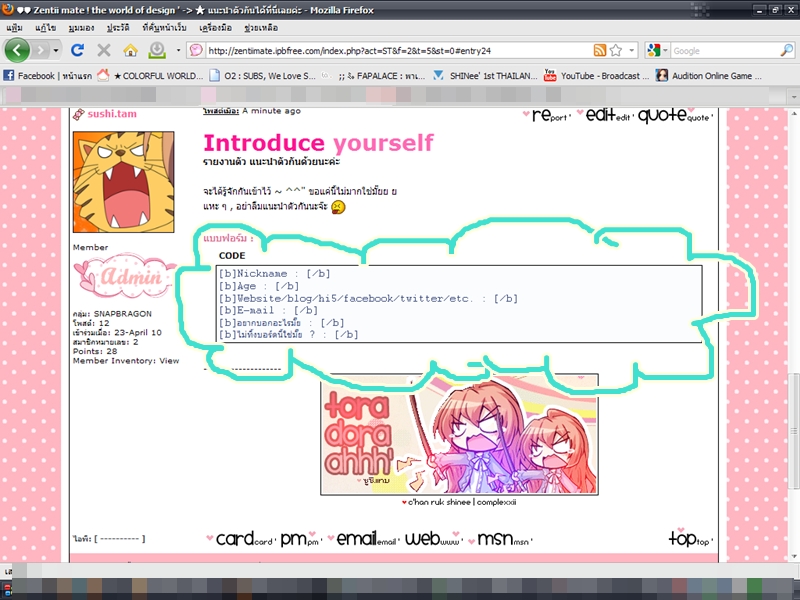Screen dimensions: 800x600
Task: Open the FAPALACE bookmark
Action: (373, 76)
